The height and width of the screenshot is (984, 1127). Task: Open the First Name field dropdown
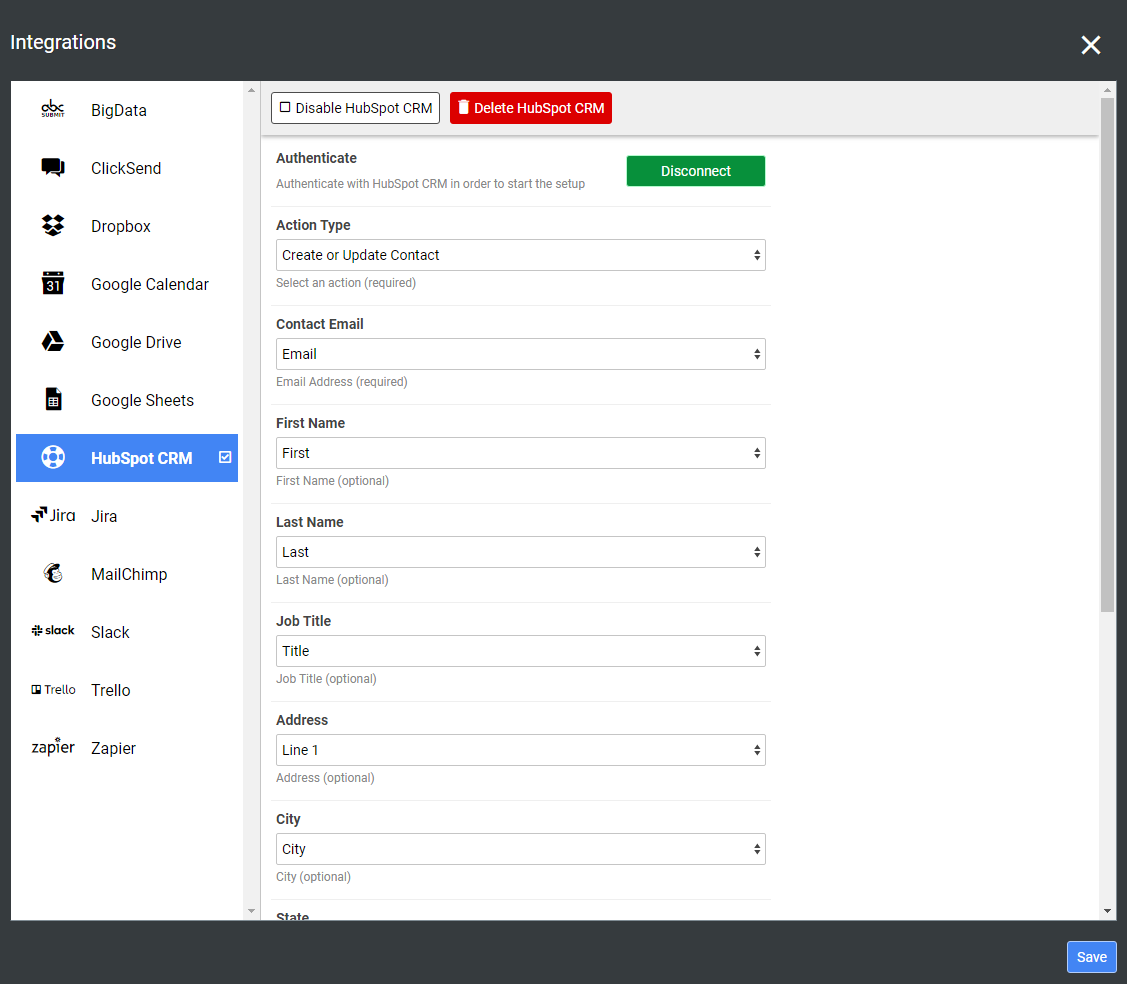(x=520, y=453)
